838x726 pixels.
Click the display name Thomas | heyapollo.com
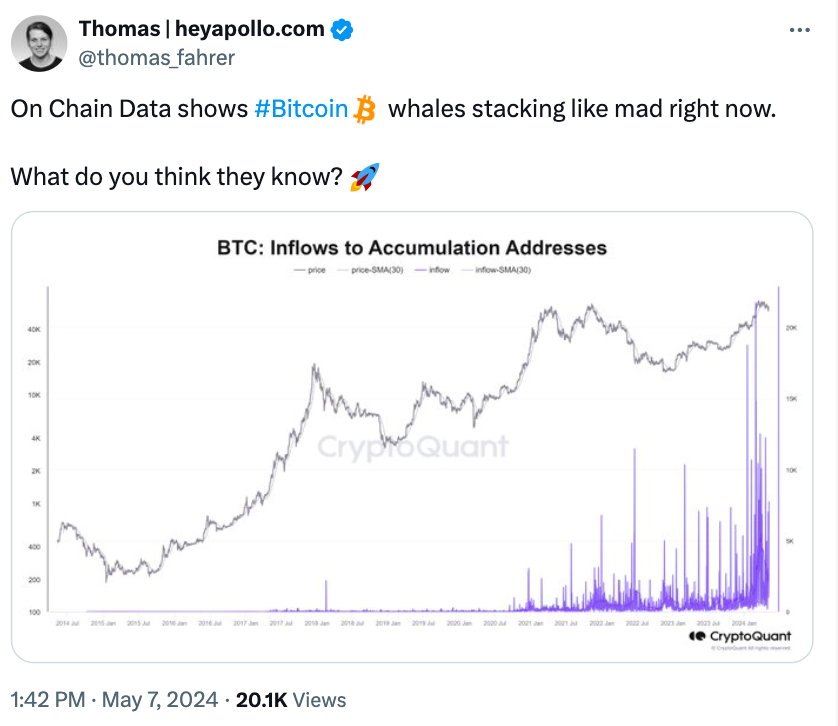click(201, 29)
